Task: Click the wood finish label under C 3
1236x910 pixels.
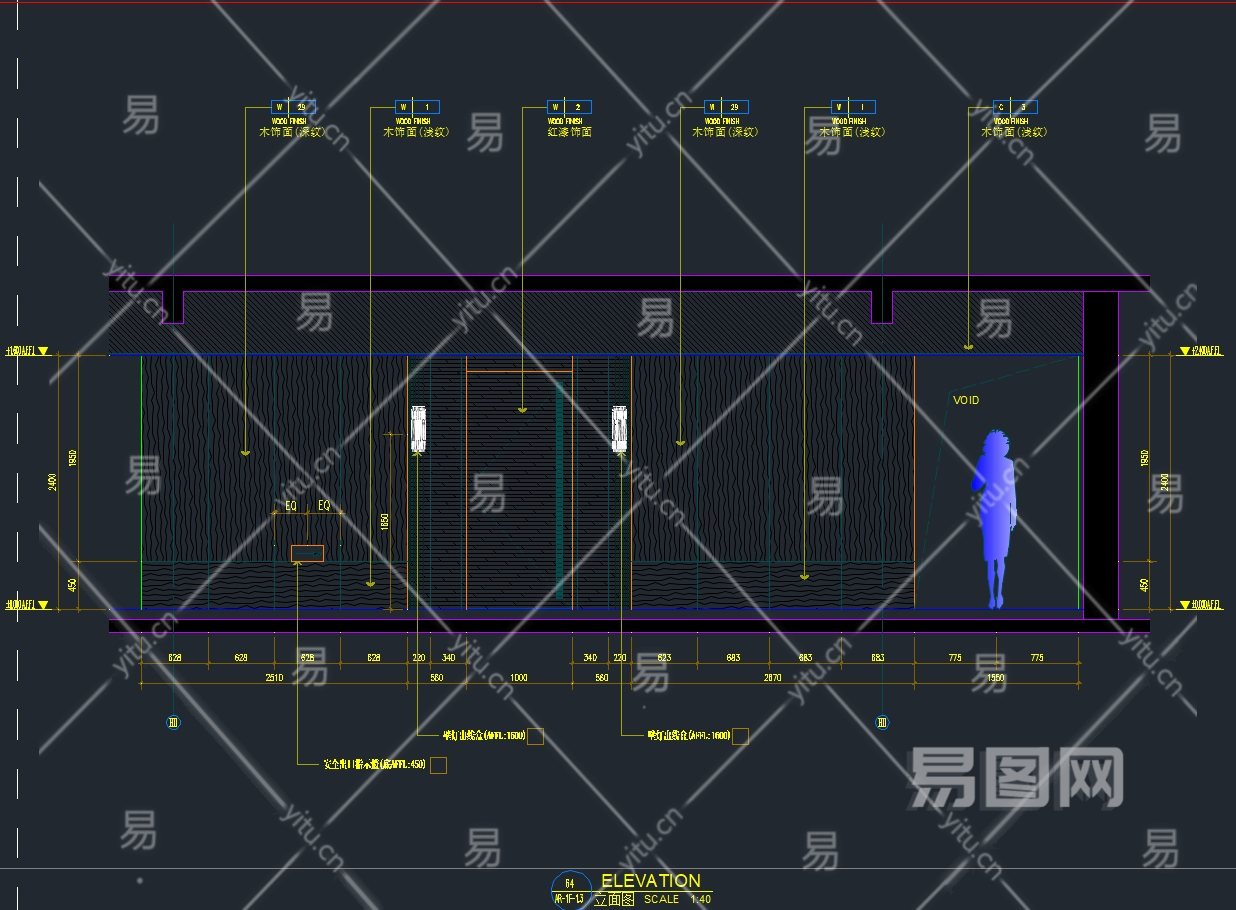Action: click(1014, 131)
